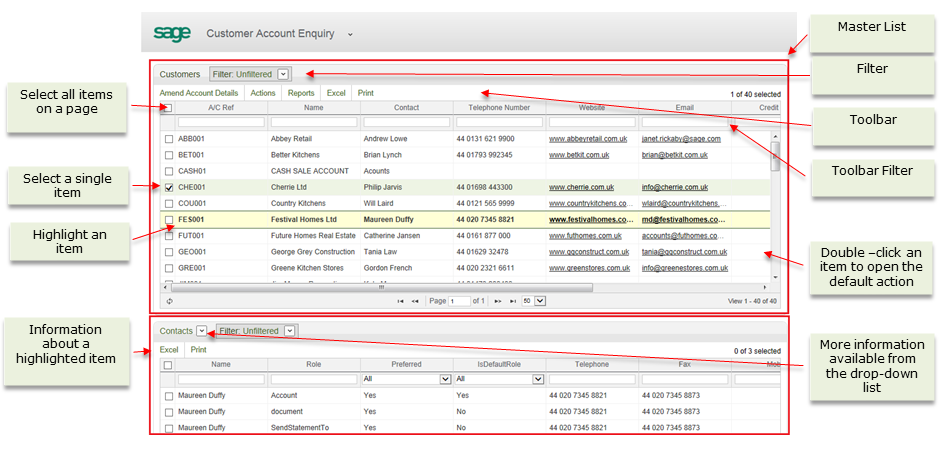Tick the checkbox for Maureen Duffy document row
945x453 pixels.
[169, 412]
